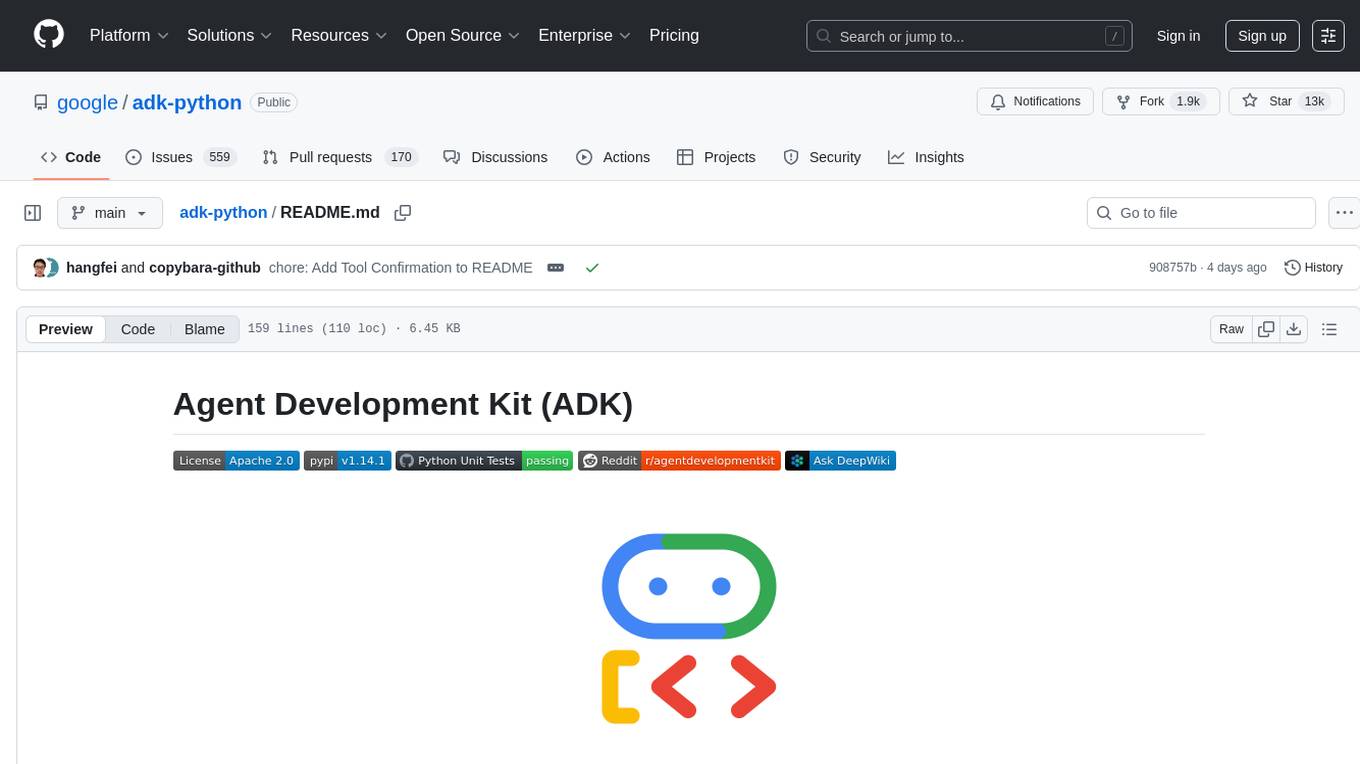Open the Pricing page

[674, 35]
